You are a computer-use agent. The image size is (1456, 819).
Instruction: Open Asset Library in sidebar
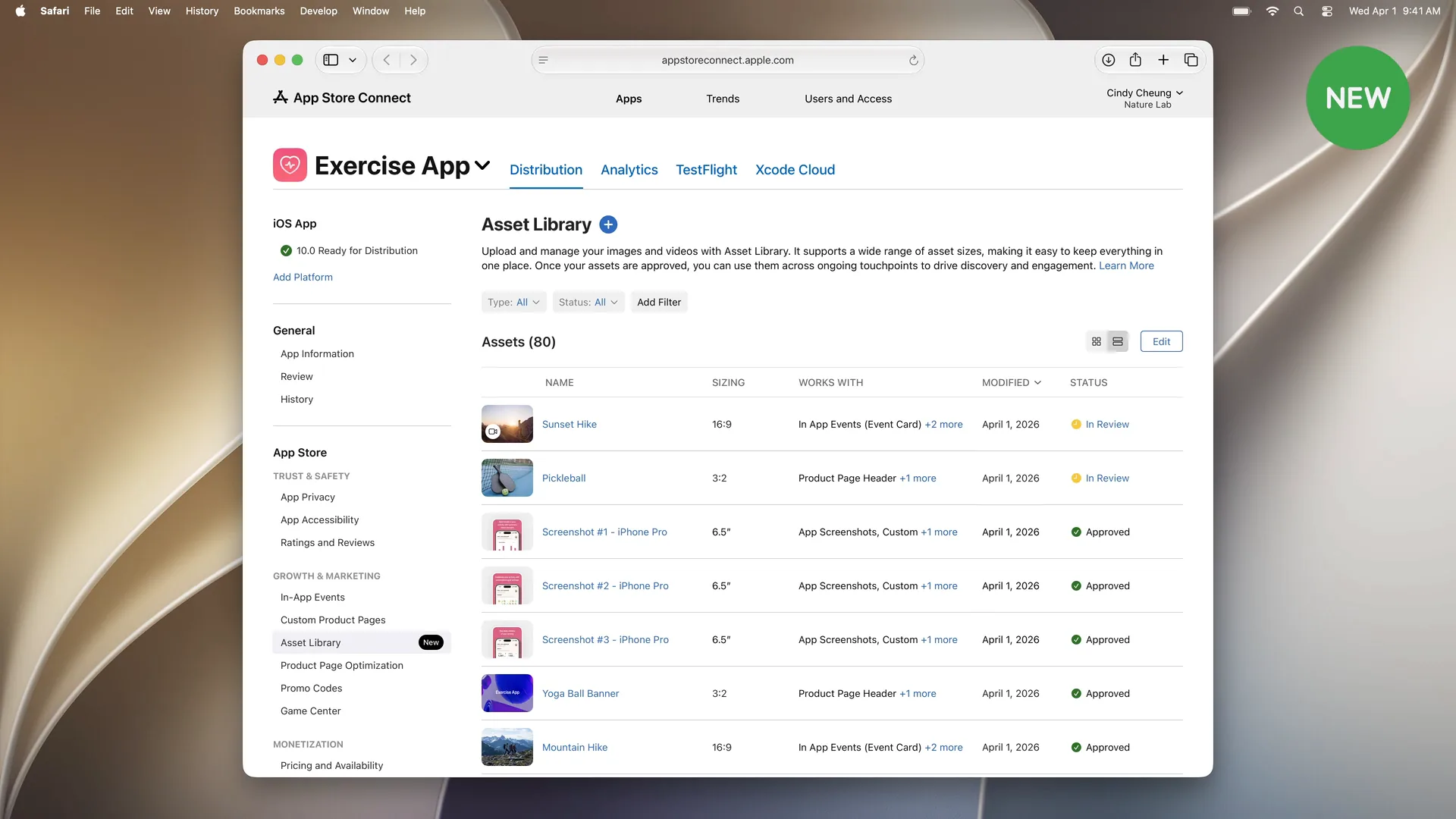coord(362,643)
